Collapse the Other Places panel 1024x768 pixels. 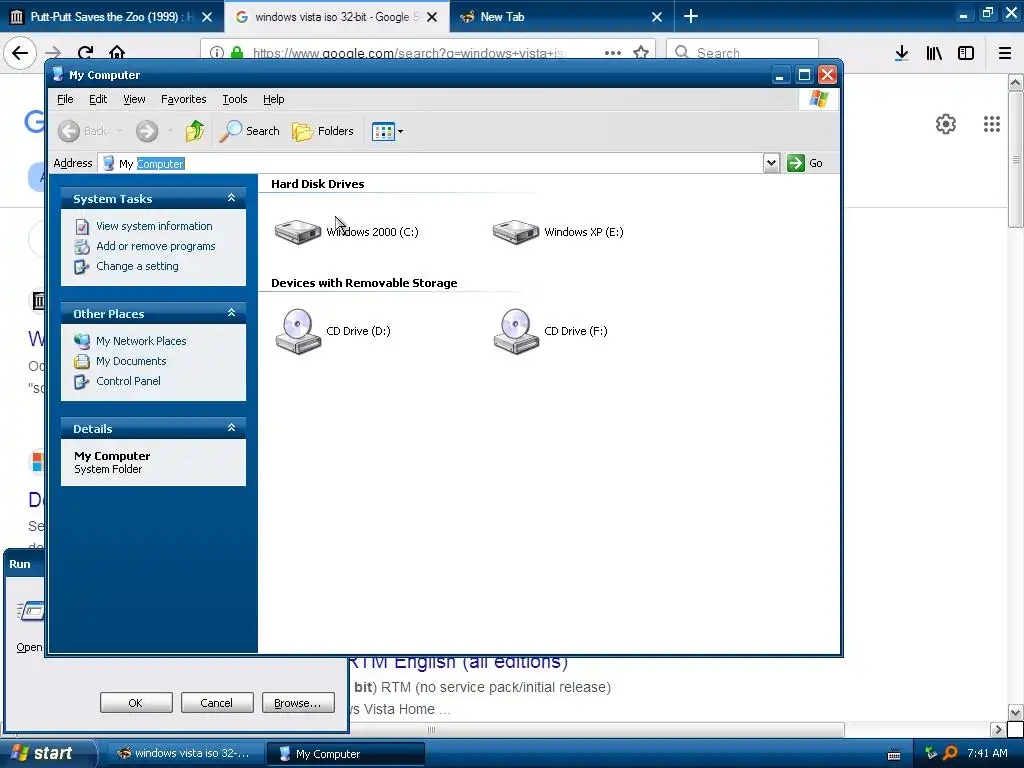pos(231,313)
